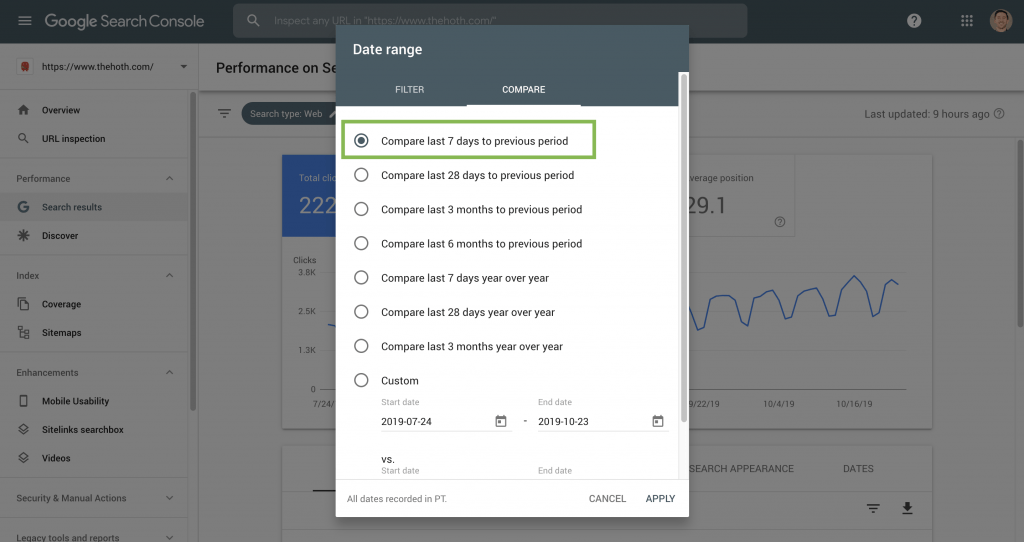Click the sidebar vertical scrollbar

click(193, 251)
